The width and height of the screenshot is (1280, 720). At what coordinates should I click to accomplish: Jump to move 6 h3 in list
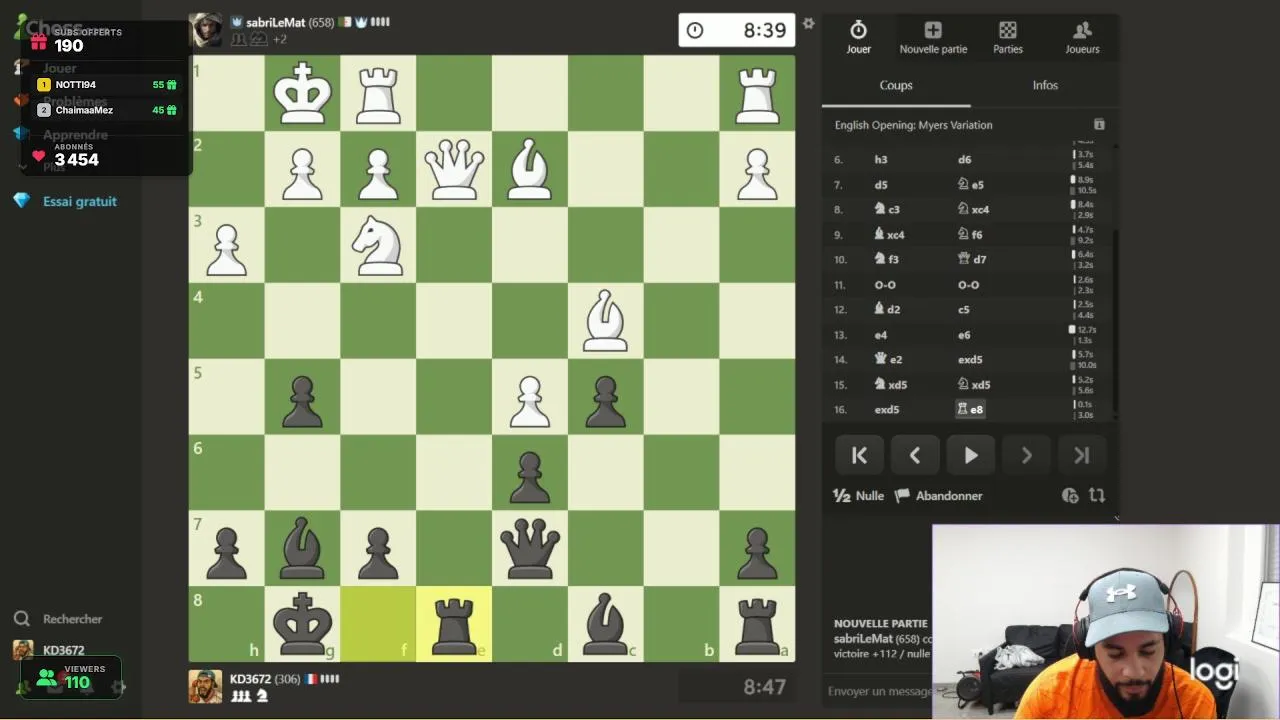(881, 159)
